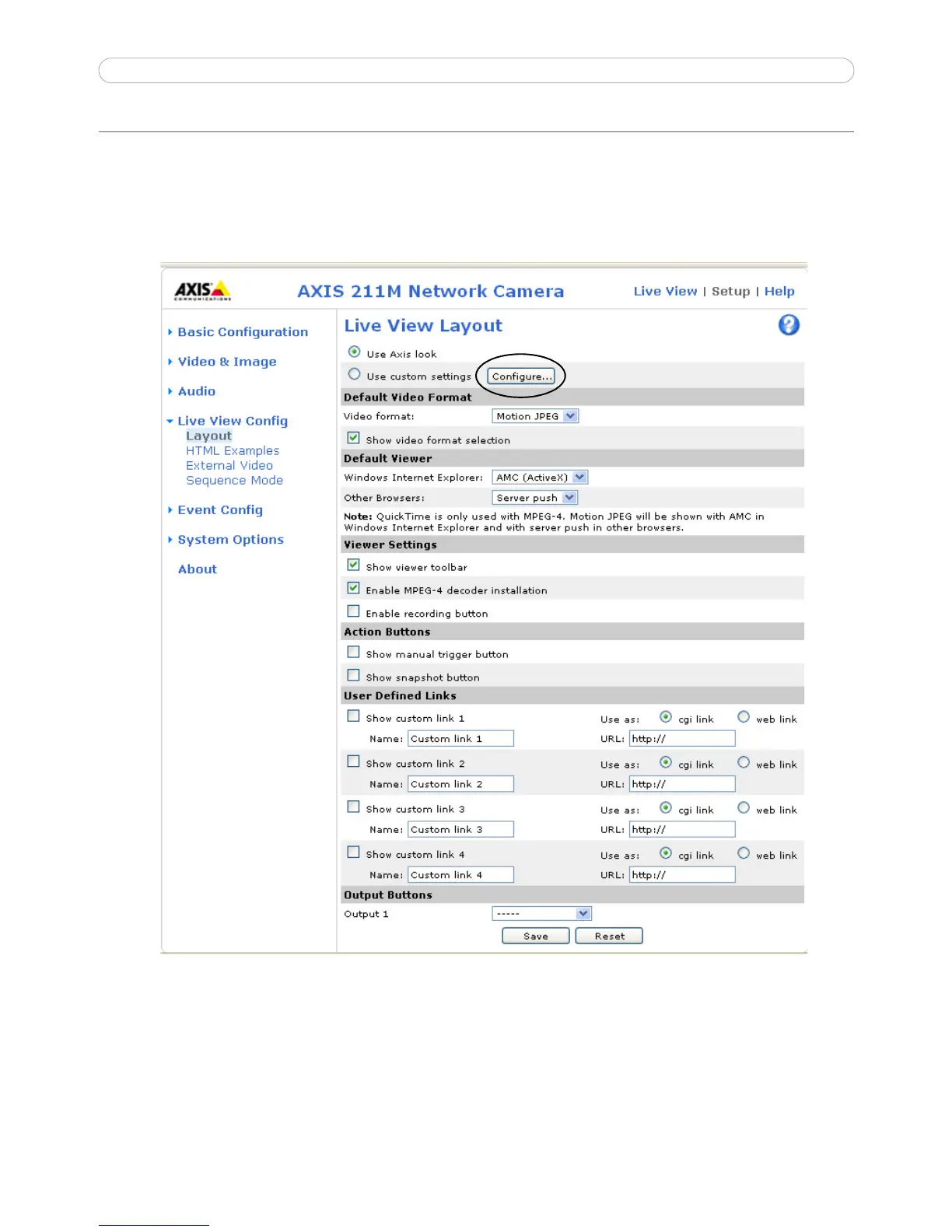This screenshot has height=1232, width=952.
Task: Go to Live View link
Action: pyautogui.click(x=666, y=291)
